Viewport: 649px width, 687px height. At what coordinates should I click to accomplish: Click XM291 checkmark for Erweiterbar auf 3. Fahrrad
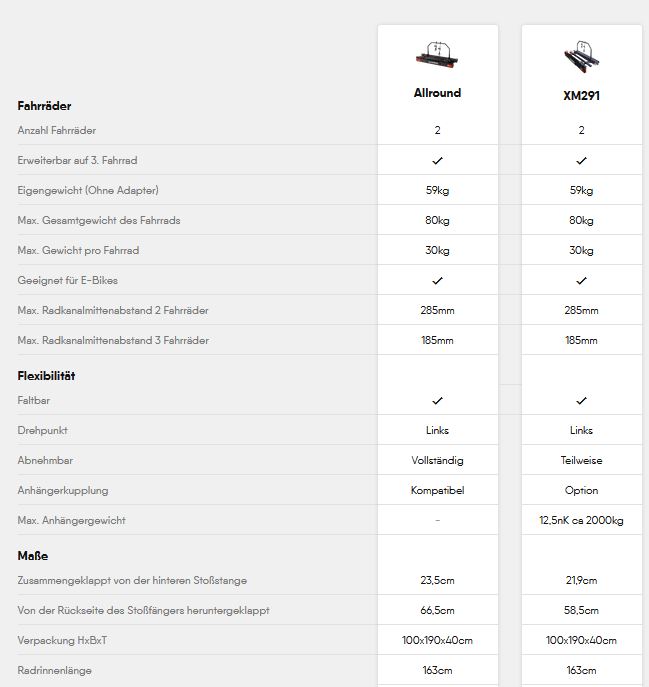click(x=581, y=161)
